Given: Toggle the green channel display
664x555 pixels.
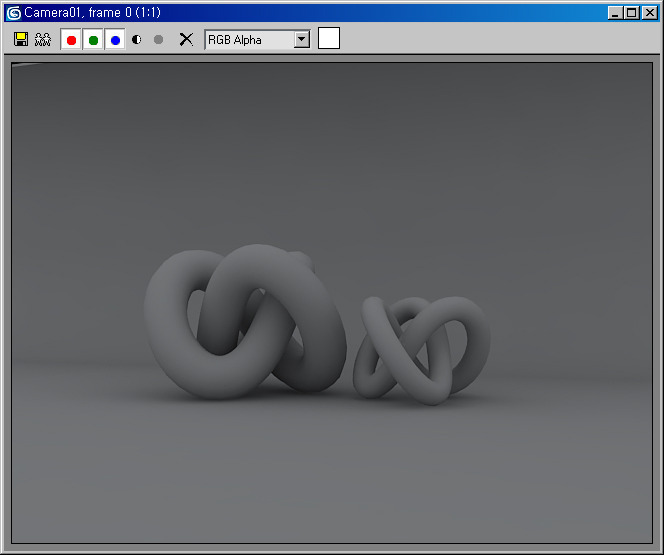Looking at the screenshot, I should pos(93,40).
